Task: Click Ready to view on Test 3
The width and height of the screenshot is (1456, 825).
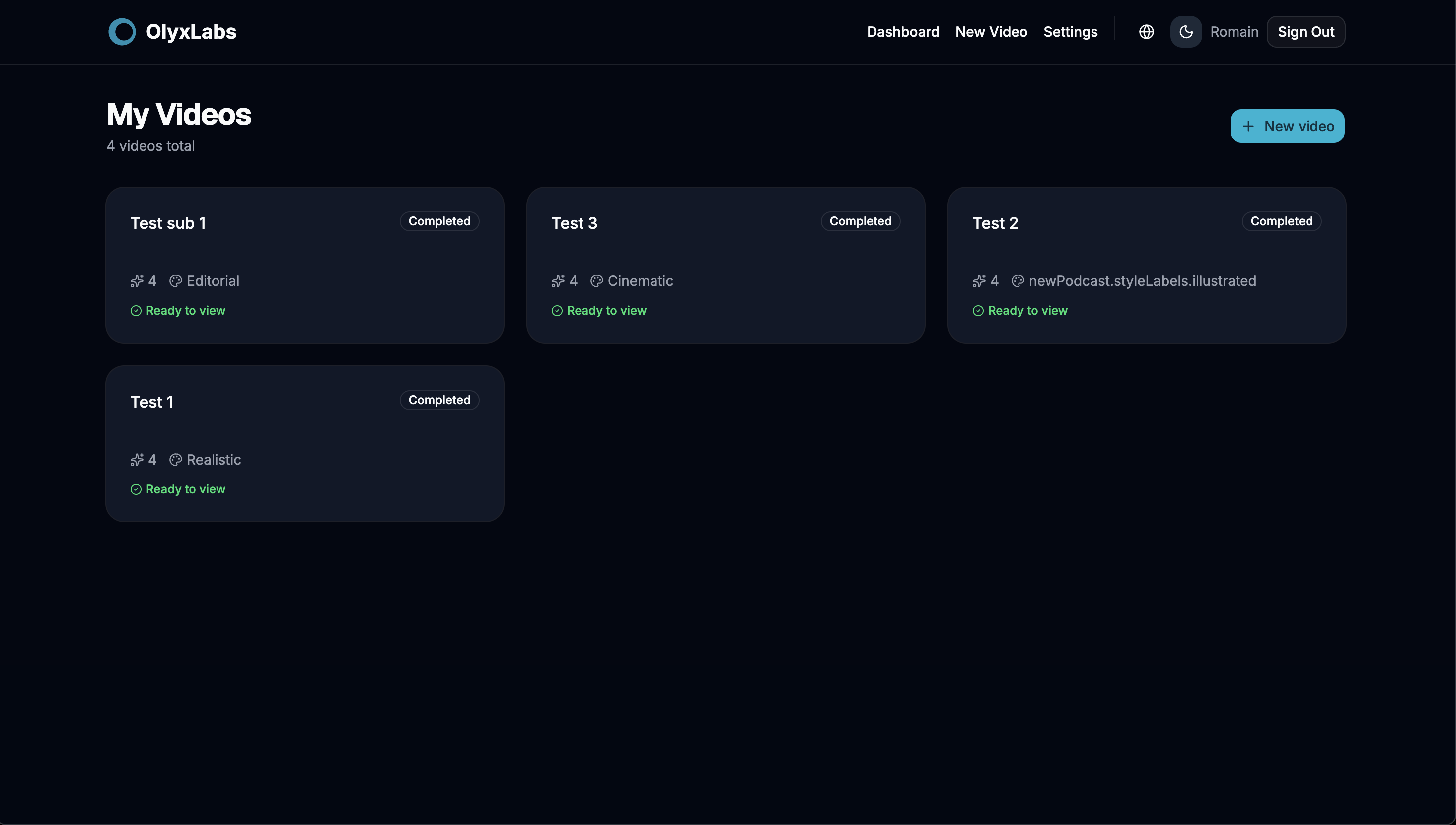Action: coord(606,311)
